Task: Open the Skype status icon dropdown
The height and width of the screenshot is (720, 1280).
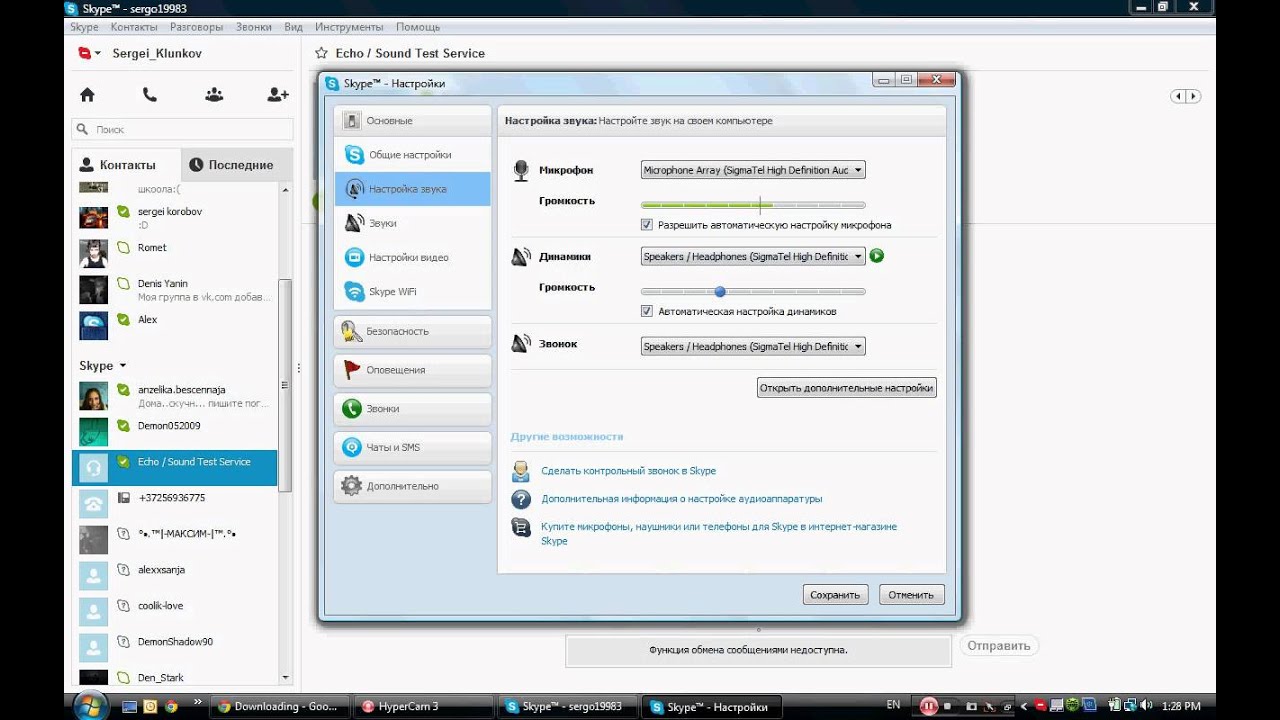Action: pyautogui.click(x=90, y=53)
